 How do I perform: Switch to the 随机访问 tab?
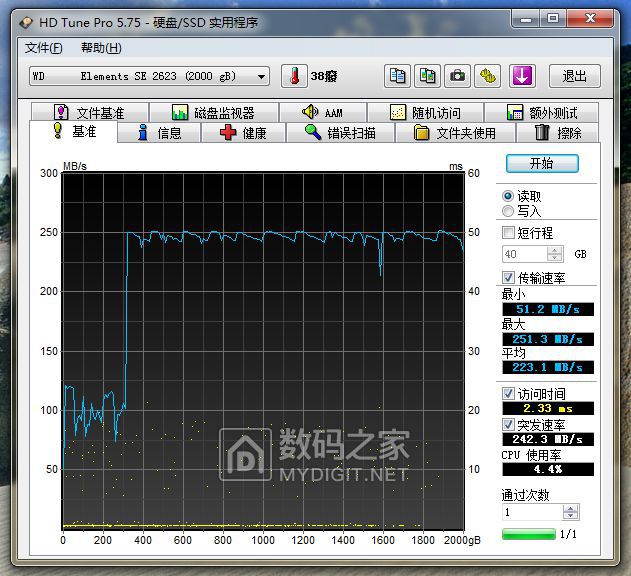(x=425, y=113)
